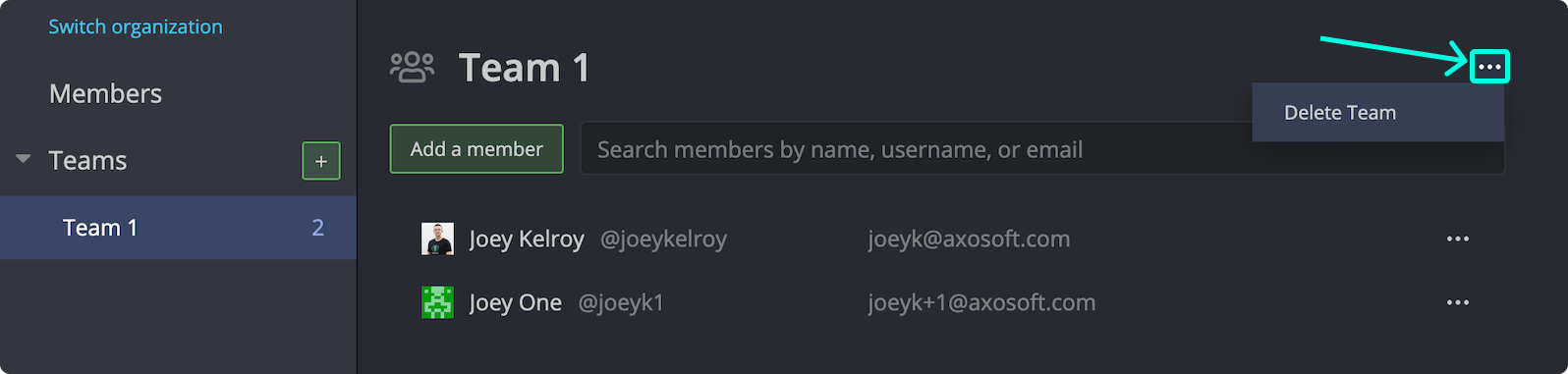The image size is (1568, 374).
Task: Follow the Switch organization link
Action: point(136,27)
